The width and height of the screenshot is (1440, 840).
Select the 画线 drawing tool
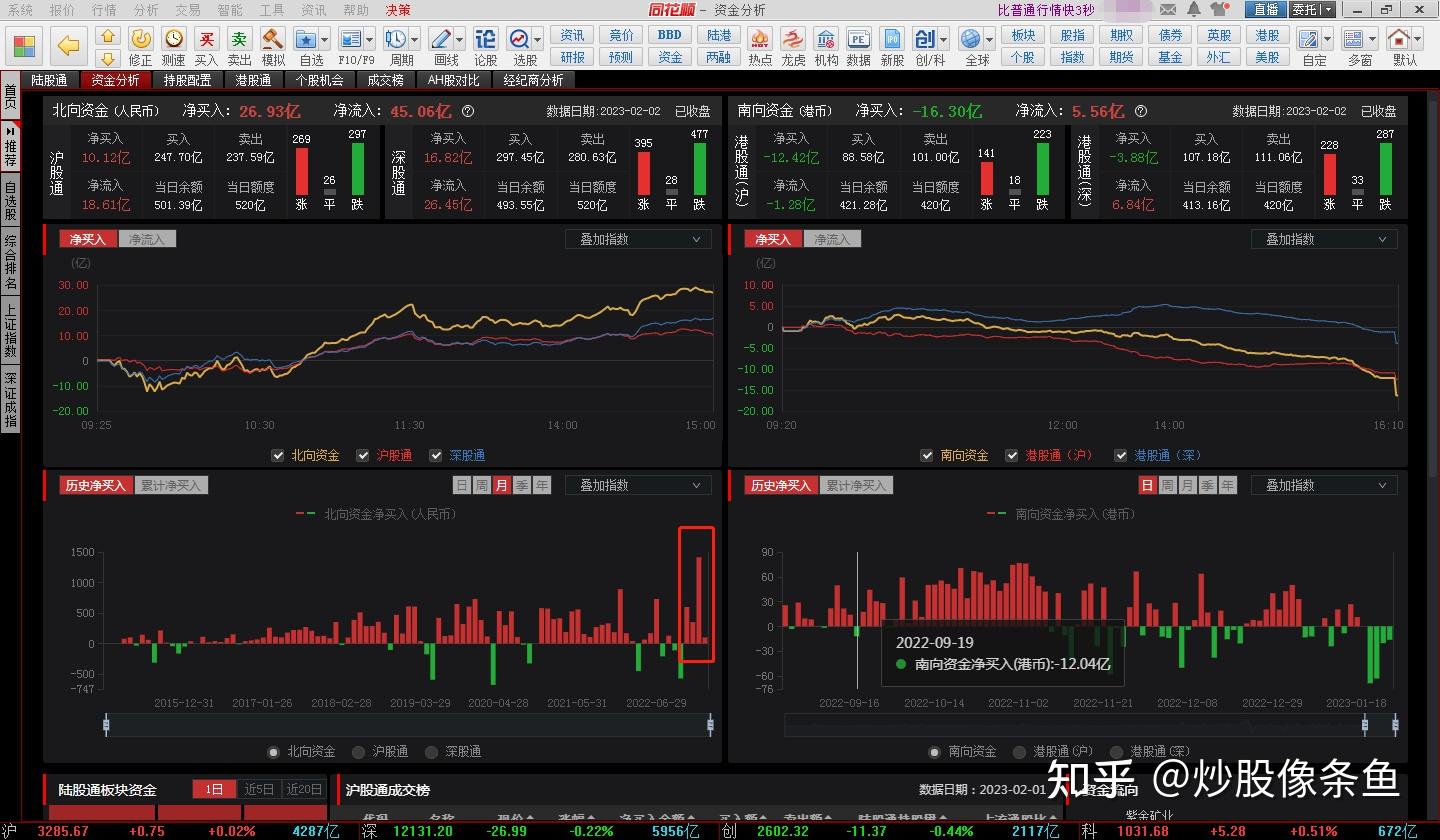pos(441,39)
